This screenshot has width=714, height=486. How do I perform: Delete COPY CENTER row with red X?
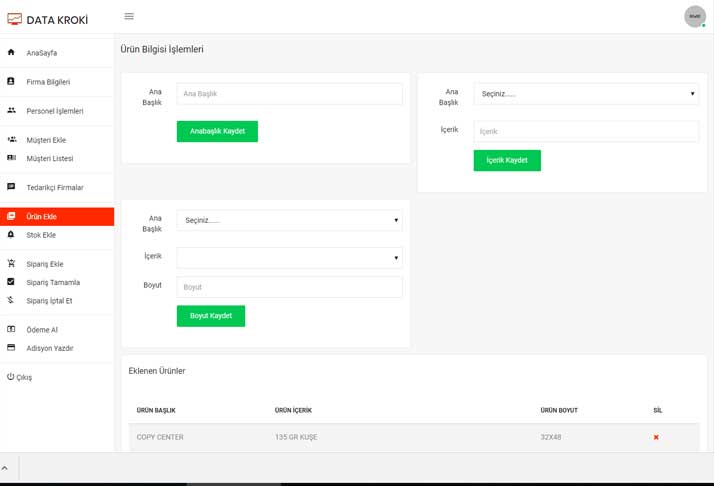point(656,437)
